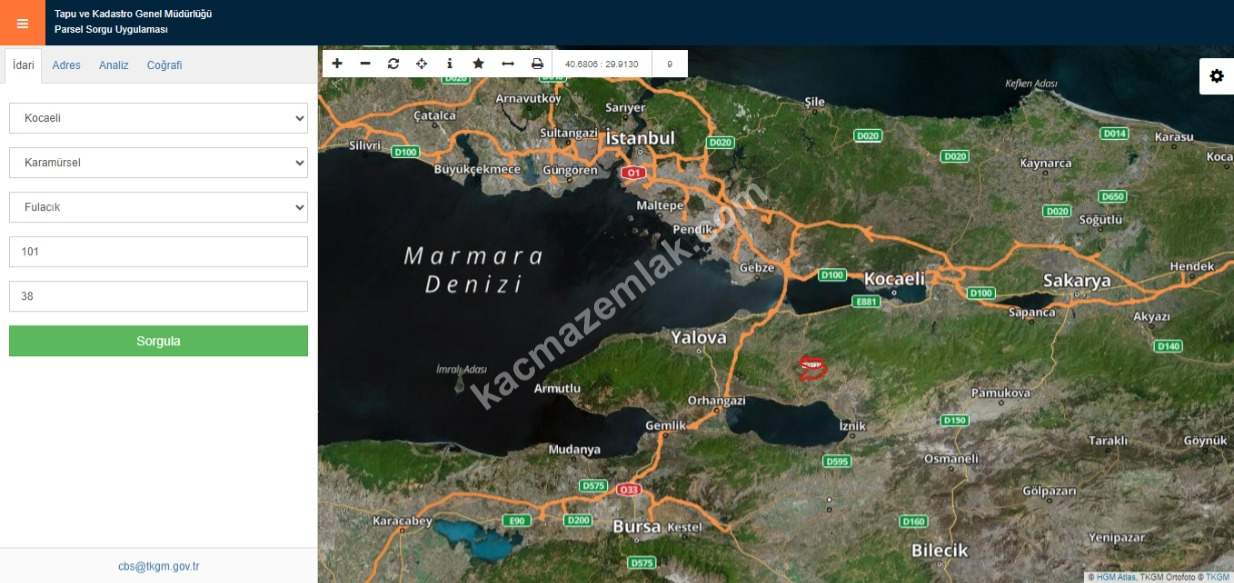
Task: Click the cbs@tkgm.gov.tr email link
Action: pyautogui.click(x=158, y=566)
